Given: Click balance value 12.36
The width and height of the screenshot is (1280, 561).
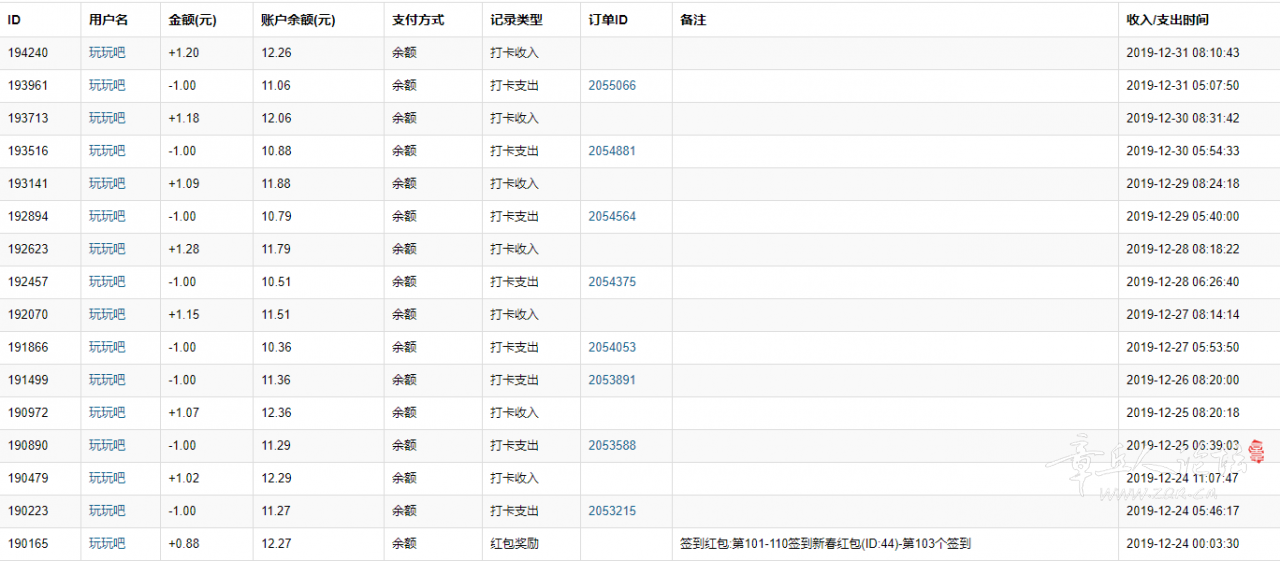Looking at the screenshot, I should pos(276,413).
